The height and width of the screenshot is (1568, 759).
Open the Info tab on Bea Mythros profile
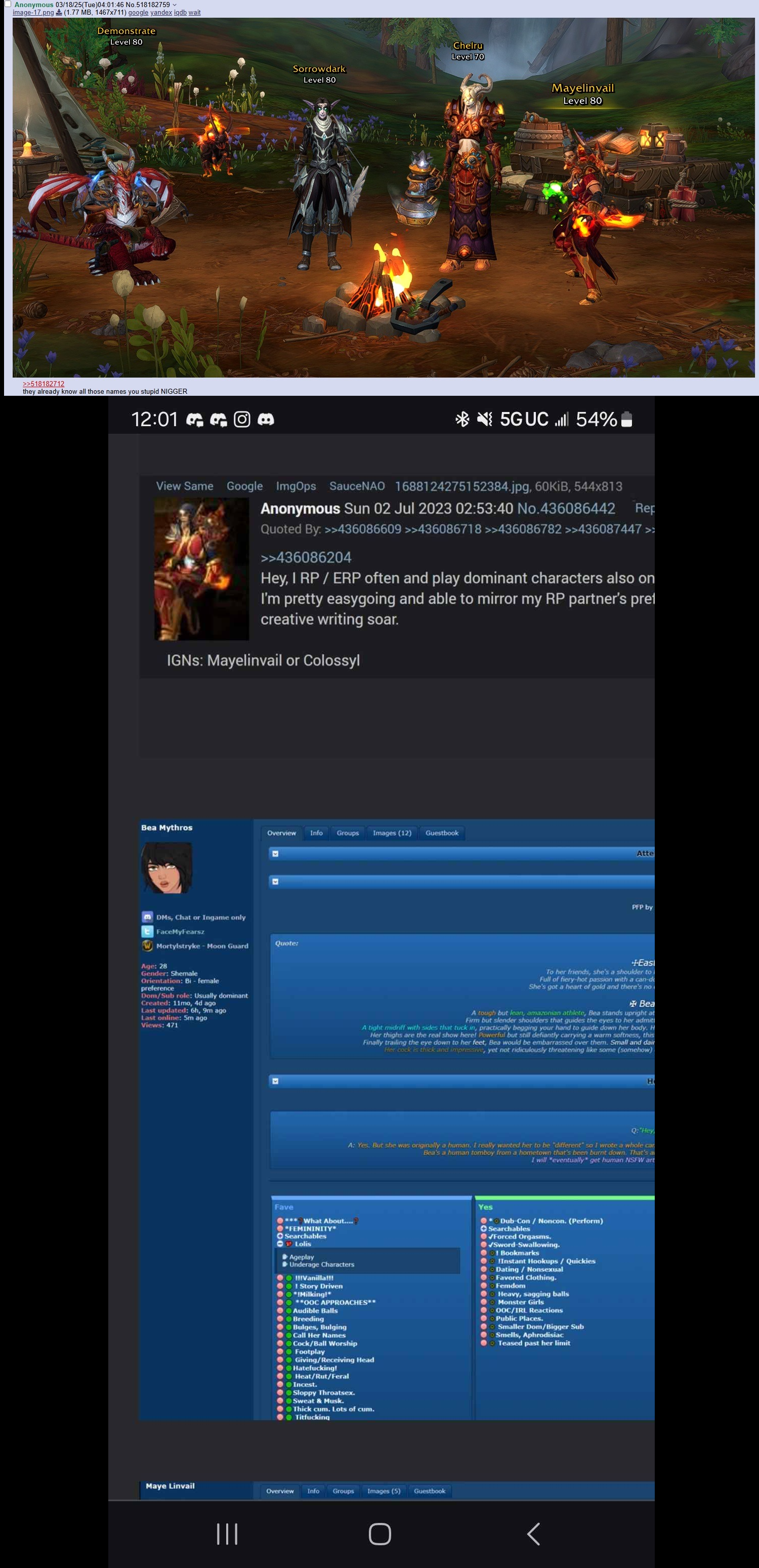click(317, 833)
